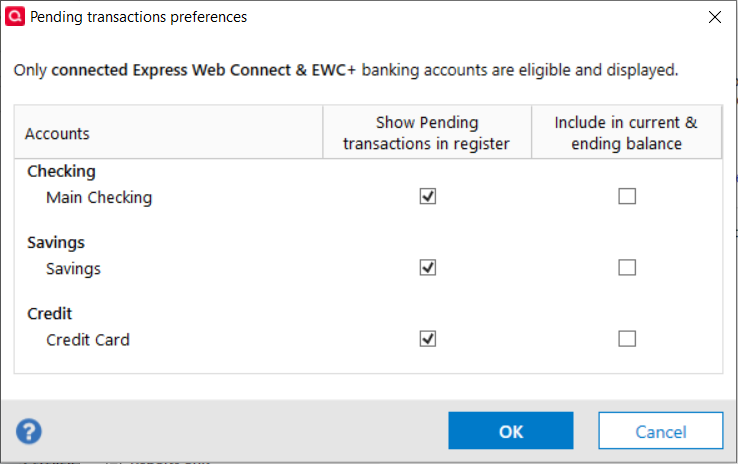This screenshot has height=464, width=738.
Task: Click the Show Pending transactions column header
Action: [x=426, y=133]
